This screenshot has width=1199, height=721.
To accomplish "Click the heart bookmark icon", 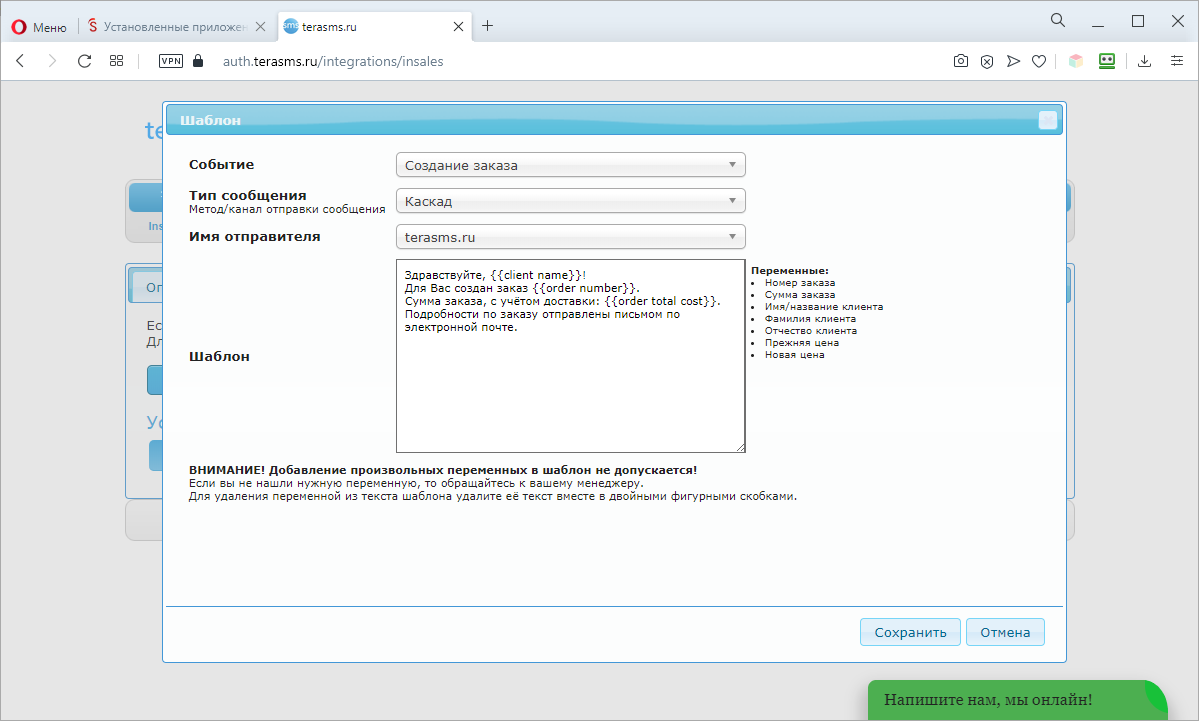I will tap(1039, 61).
